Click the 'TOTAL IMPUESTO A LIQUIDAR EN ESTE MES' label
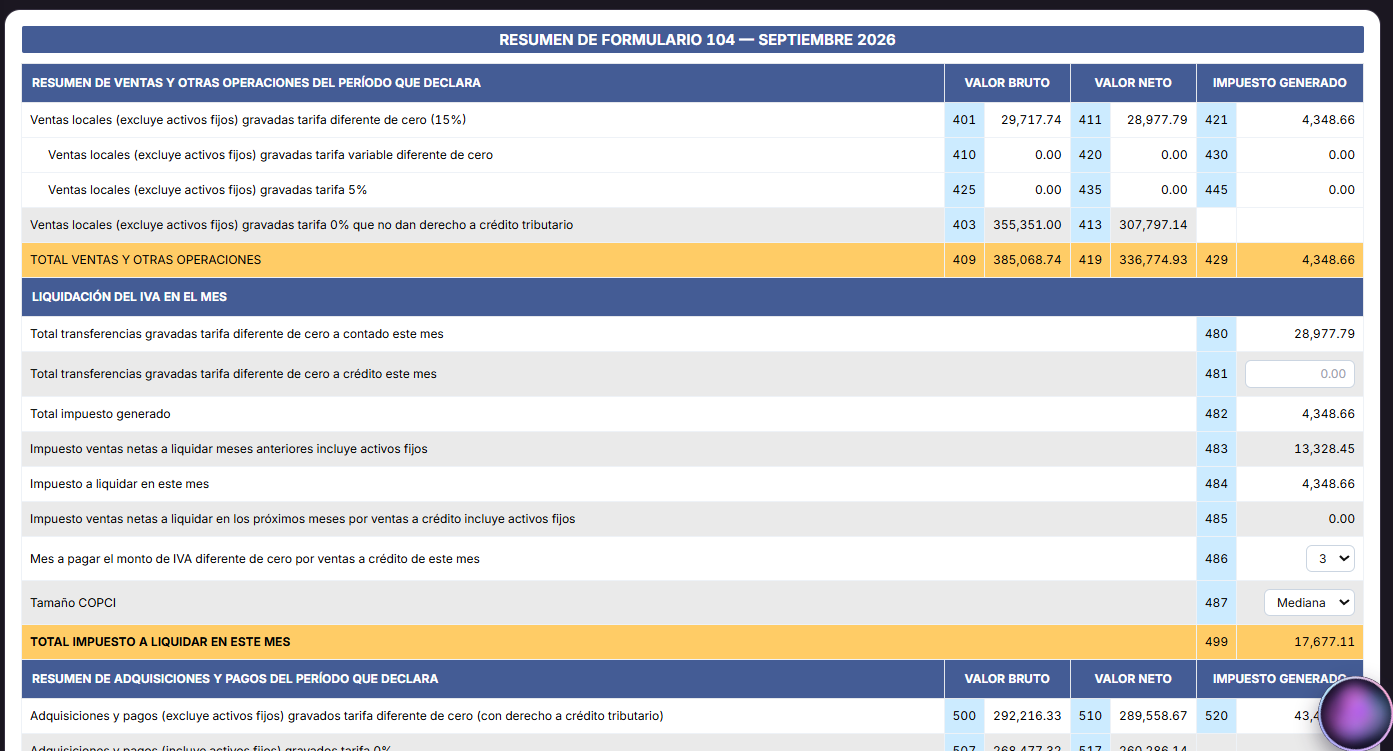The height and width of the screenshot is (751, 1393). coord(160,642)
